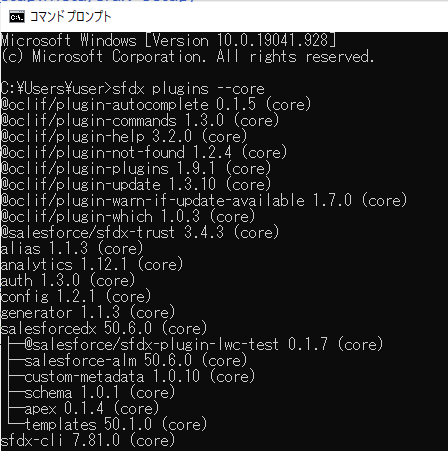This screenshot has height=451, width=448.
Task: Click the plugin-warn-if-update-available 1.7.0 line
Action: pyautogui.click(x=204, y=201)
